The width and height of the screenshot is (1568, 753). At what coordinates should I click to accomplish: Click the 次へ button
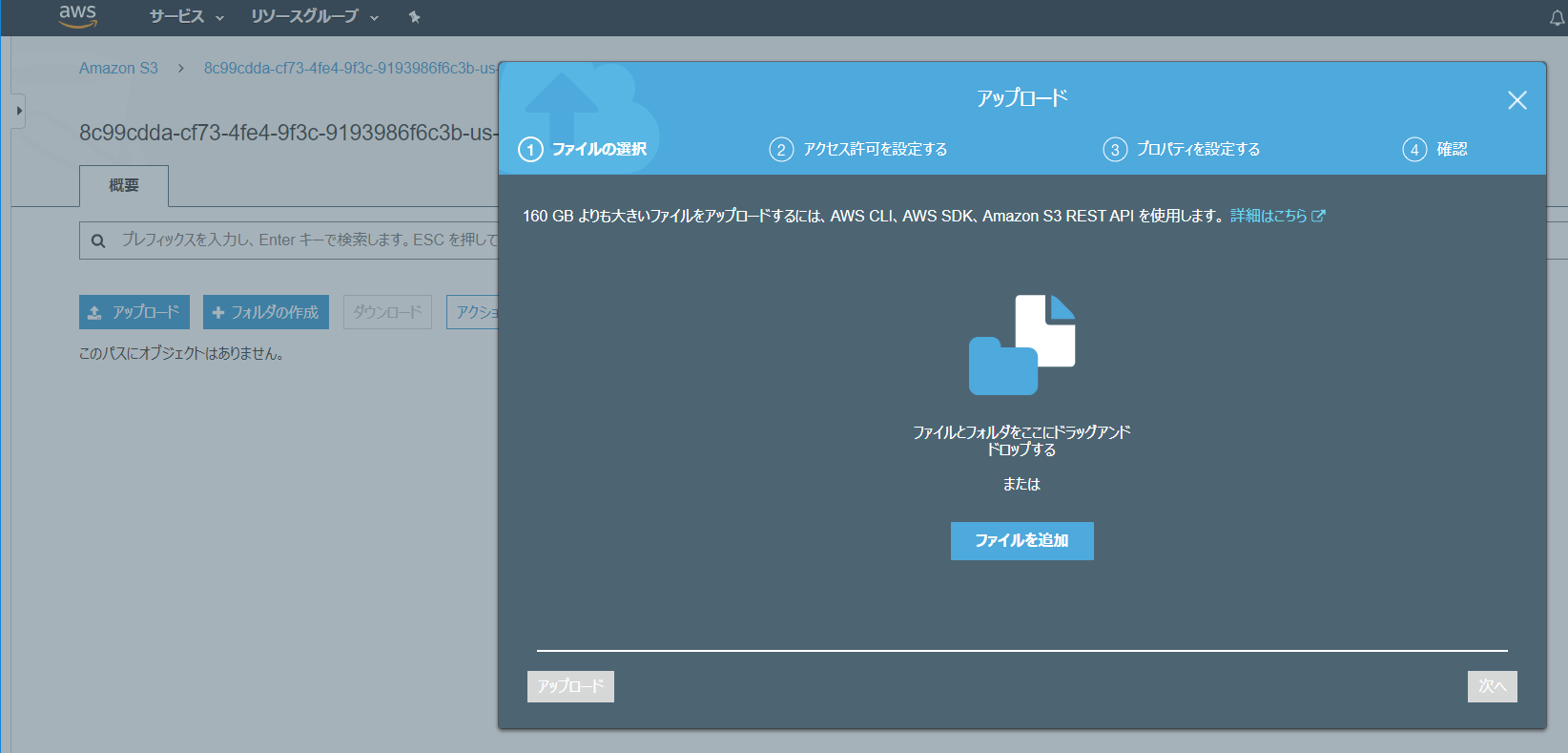[1493, 686]
